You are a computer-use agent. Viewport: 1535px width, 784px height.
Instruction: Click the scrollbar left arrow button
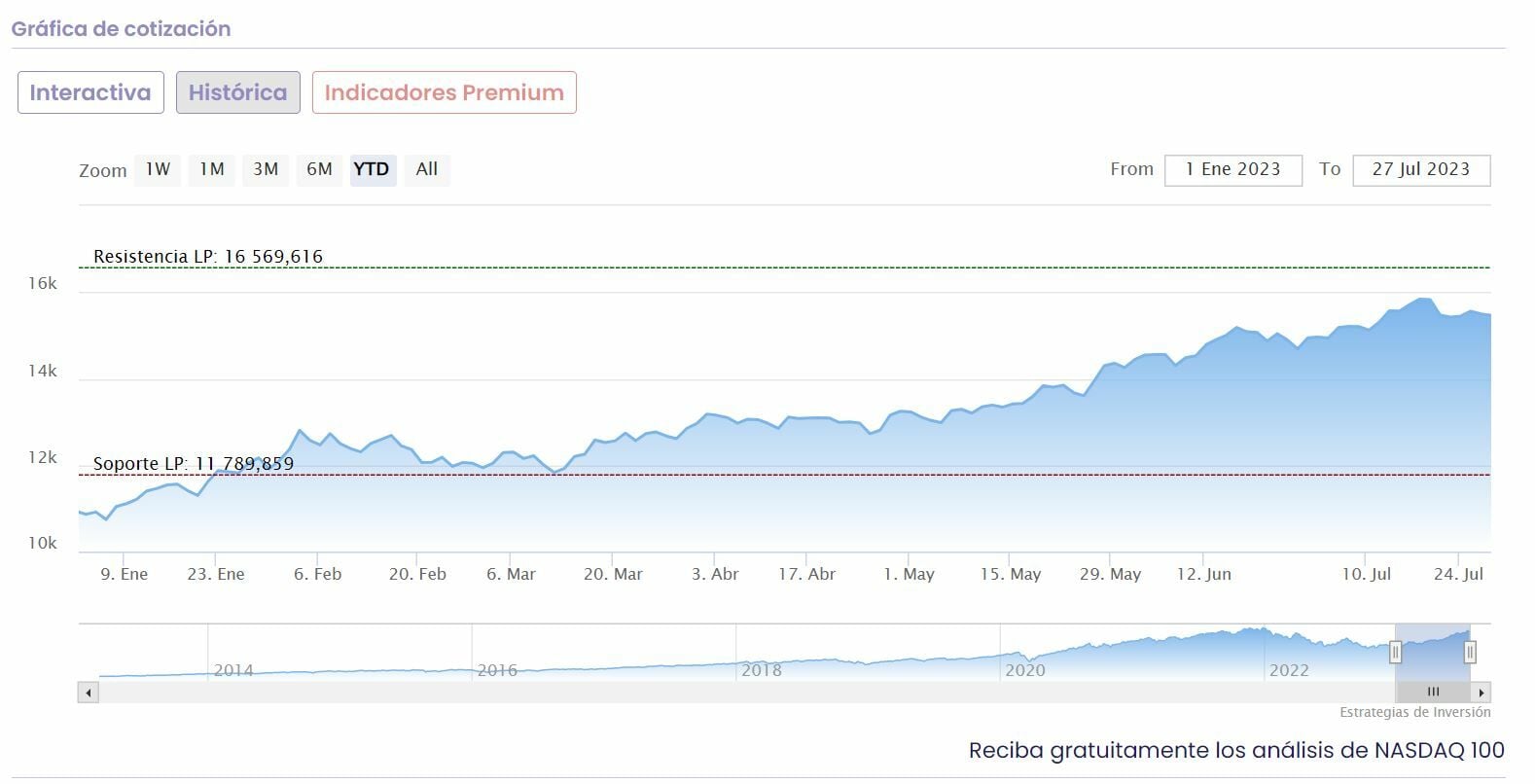pyautogui.click(x=89, y=693)
